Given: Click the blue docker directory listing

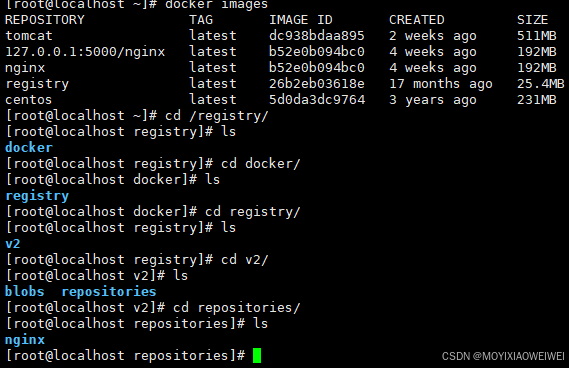Looking at the screenshot, I should tap(29, 147).
